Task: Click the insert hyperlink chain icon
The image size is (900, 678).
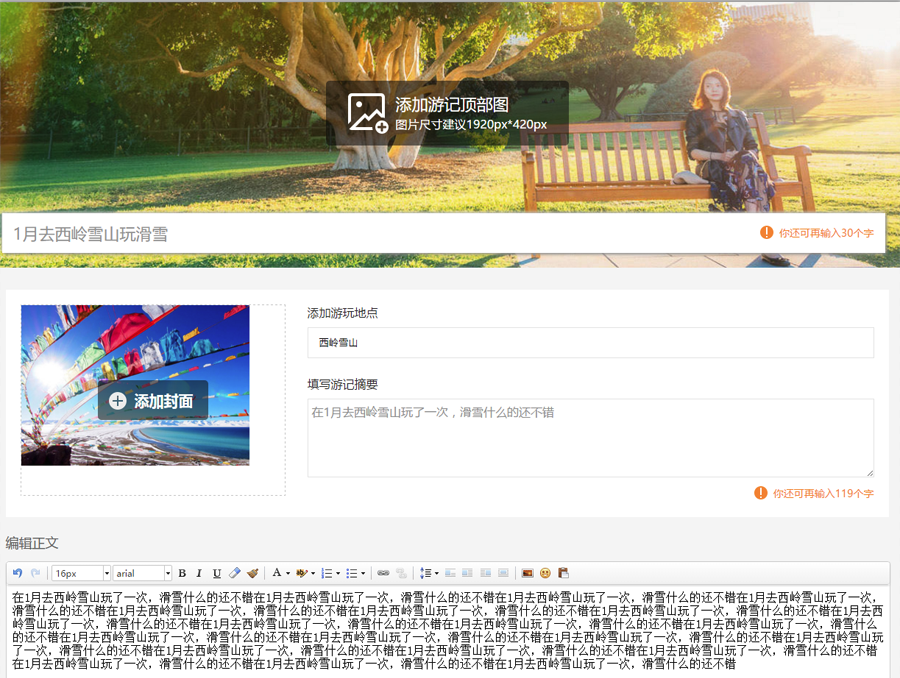Action: pos(383,573)
